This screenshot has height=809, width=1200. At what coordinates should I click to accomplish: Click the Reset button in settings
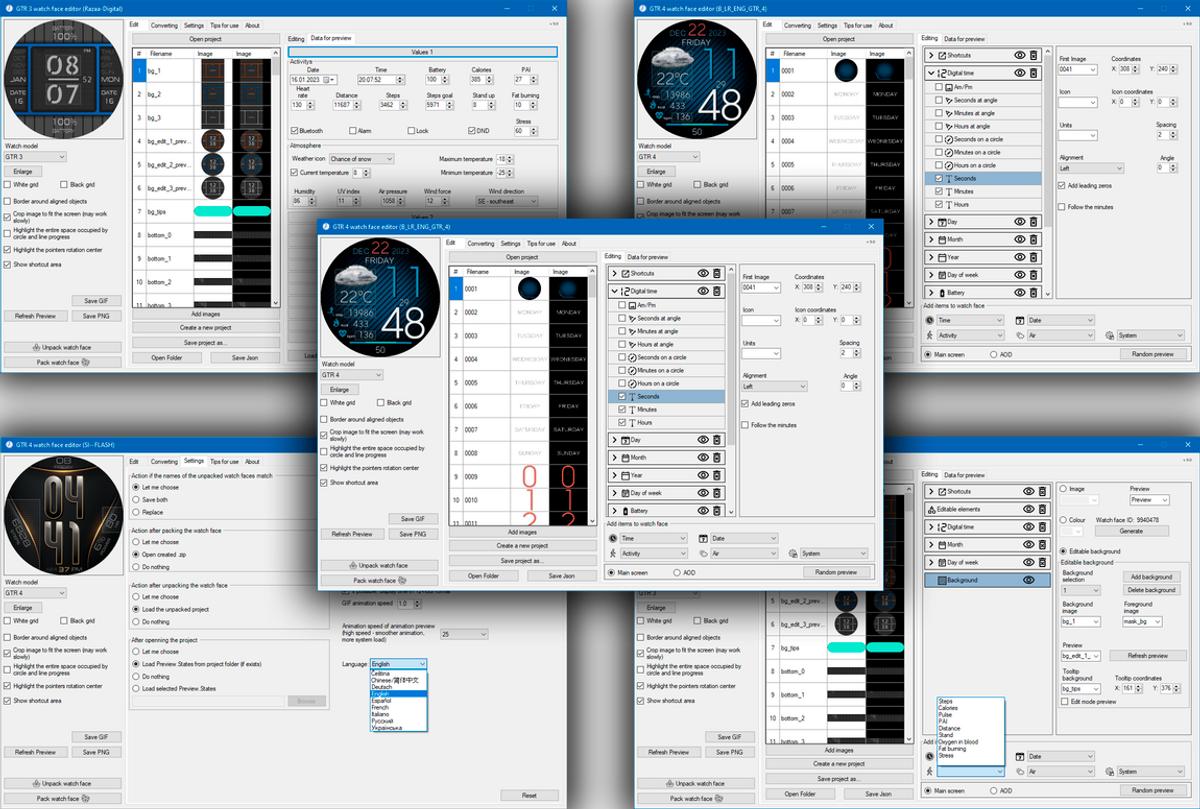click(529, 795)
